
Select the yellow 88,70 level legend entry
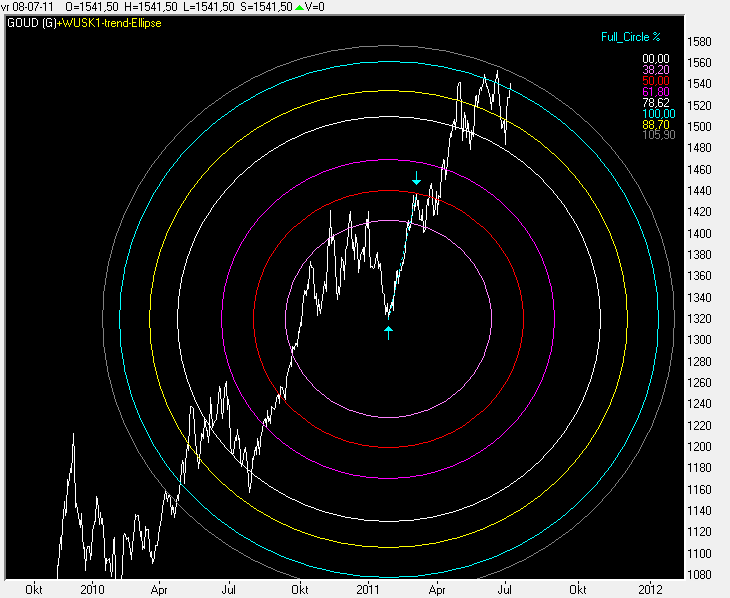pyautogui.click(x=655, y=123)
